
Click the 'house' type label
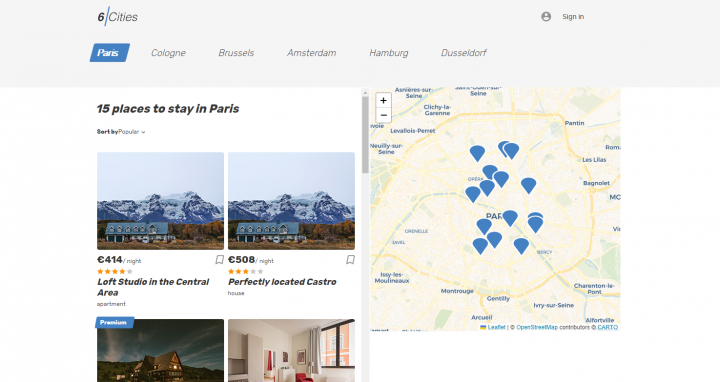click(236, 293)
